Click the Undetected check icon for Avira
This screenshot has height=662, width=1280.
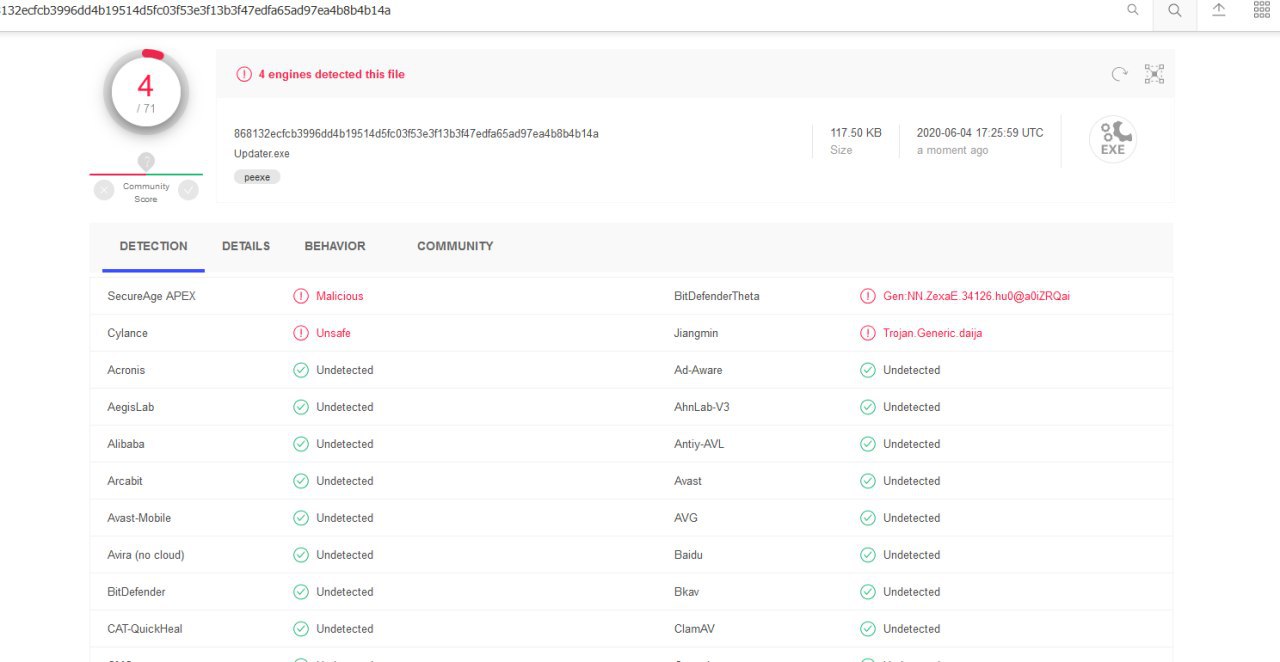pos(301,555)
